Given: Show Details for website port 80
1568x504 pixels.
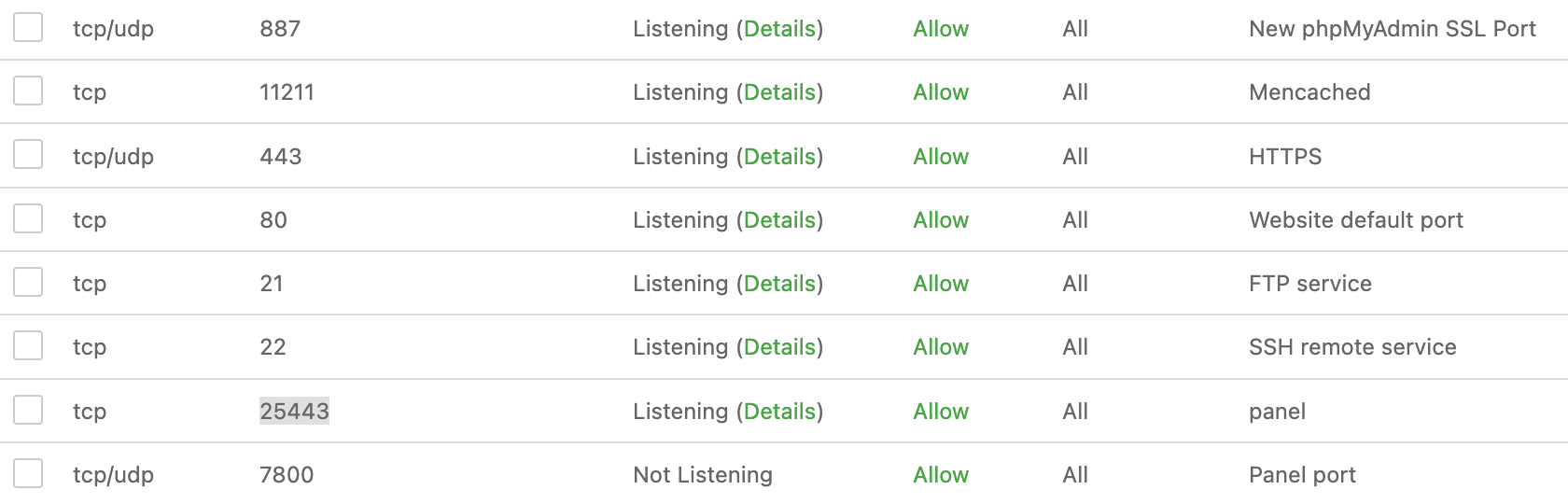Looking at the screenshot, I should coord(779,220).
